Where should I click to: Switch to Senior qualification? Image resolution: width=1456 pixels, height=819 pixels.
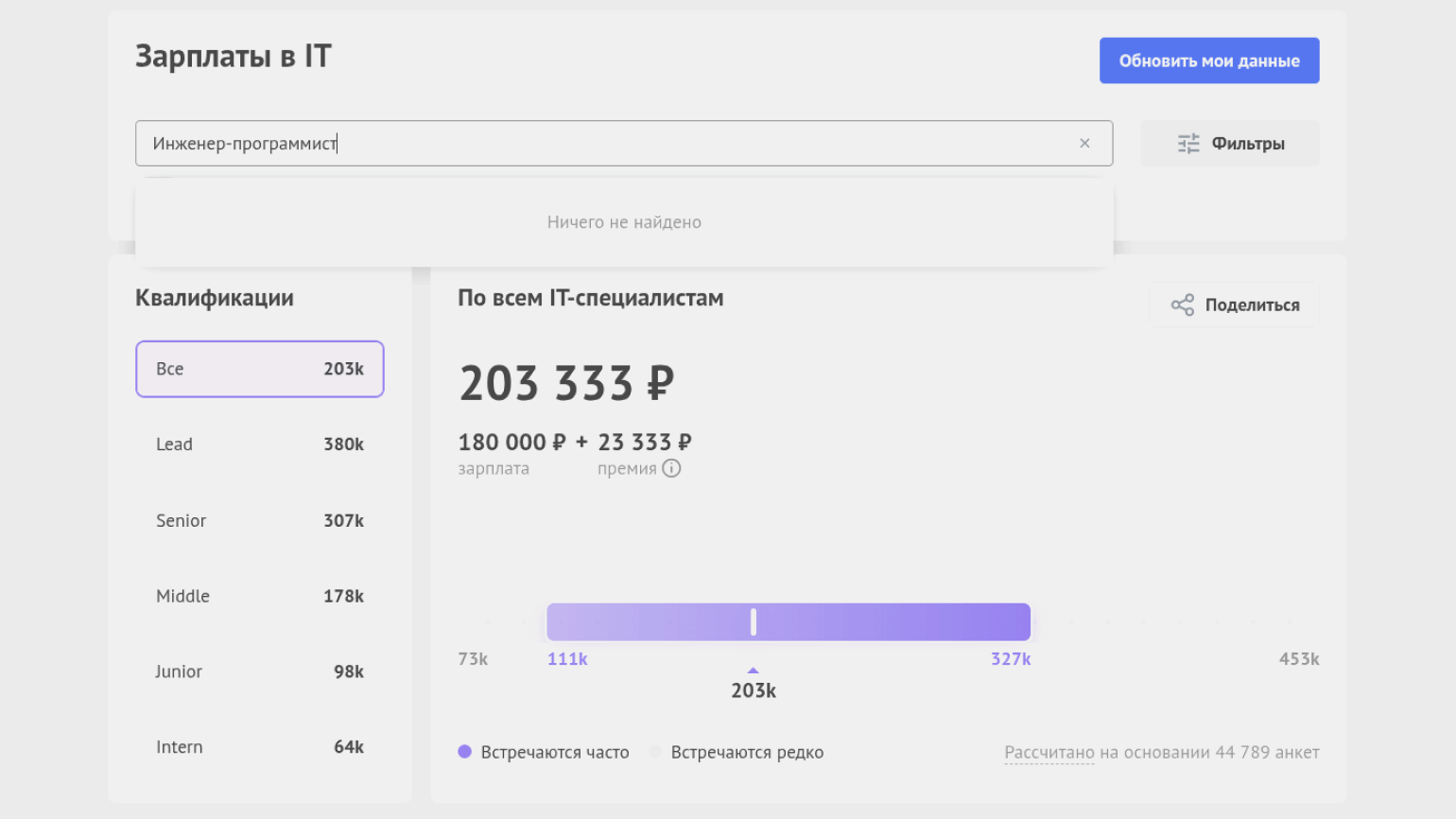[x=259, y=520]
